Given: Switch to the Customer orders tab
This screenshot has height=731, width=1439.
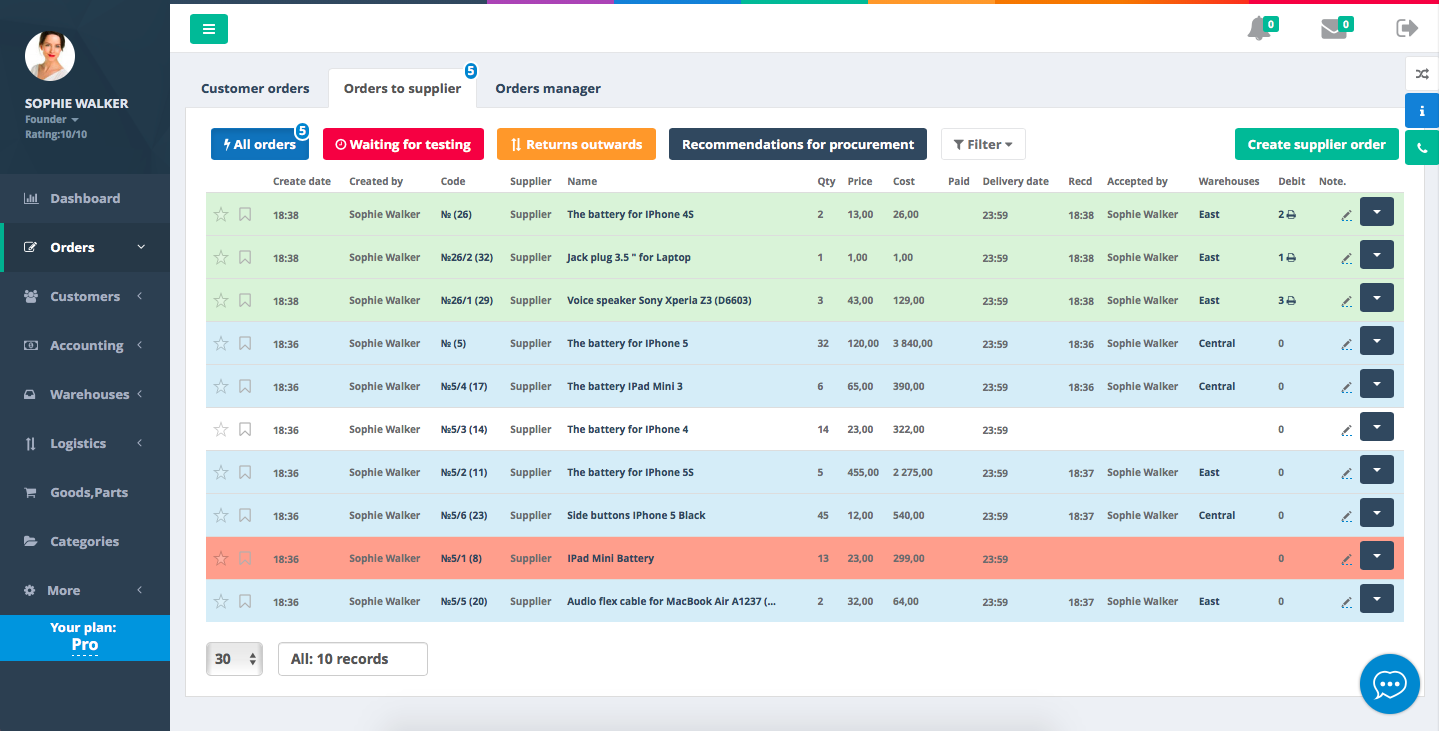Looking at the screenshot, I should pyautogui.click(x=255, y=88).
